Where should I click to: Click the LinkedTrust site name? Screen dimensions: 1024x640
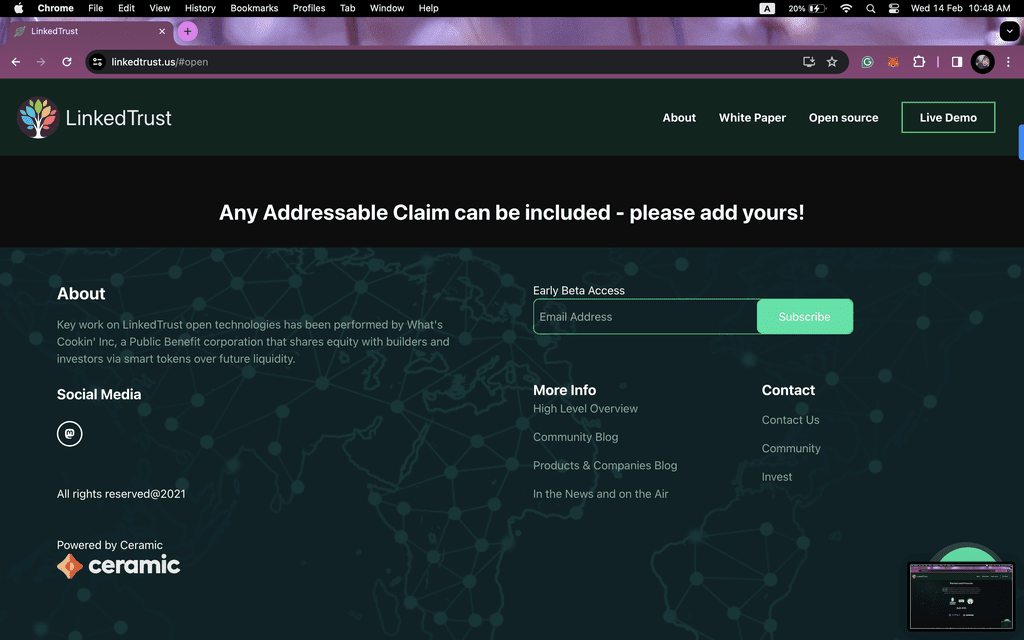[x=118, y=118]
